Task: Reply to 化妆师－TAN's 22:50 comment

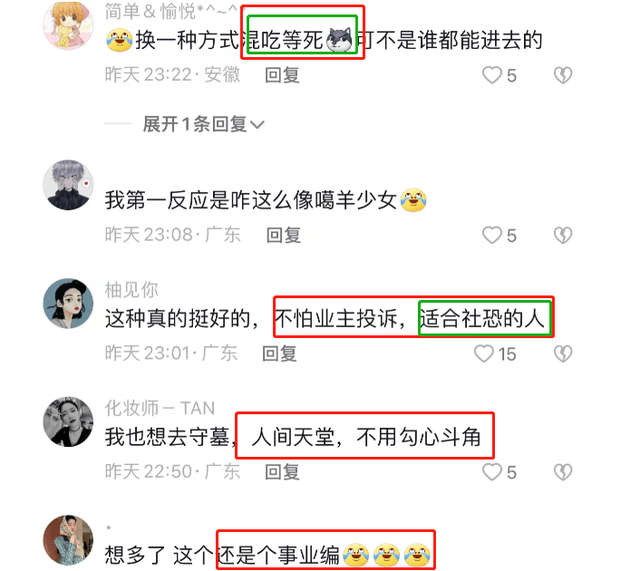Action: click(282, 472)
